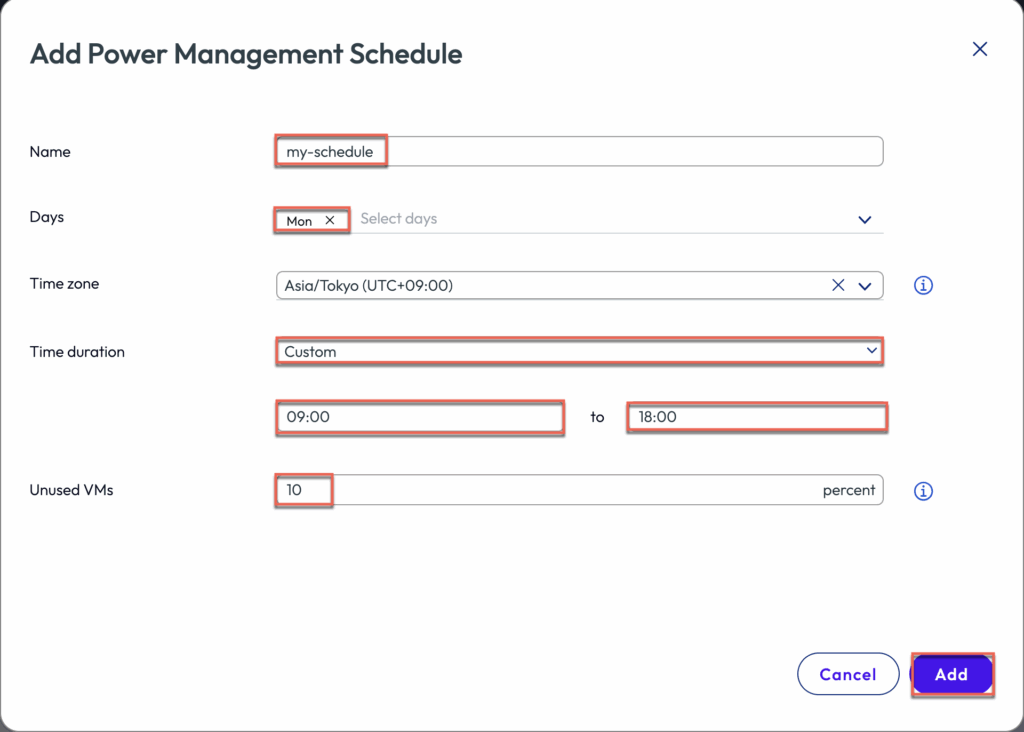
Task: Show info about the Time zone field
Action: pyautogui.click(x=923, y=286)
